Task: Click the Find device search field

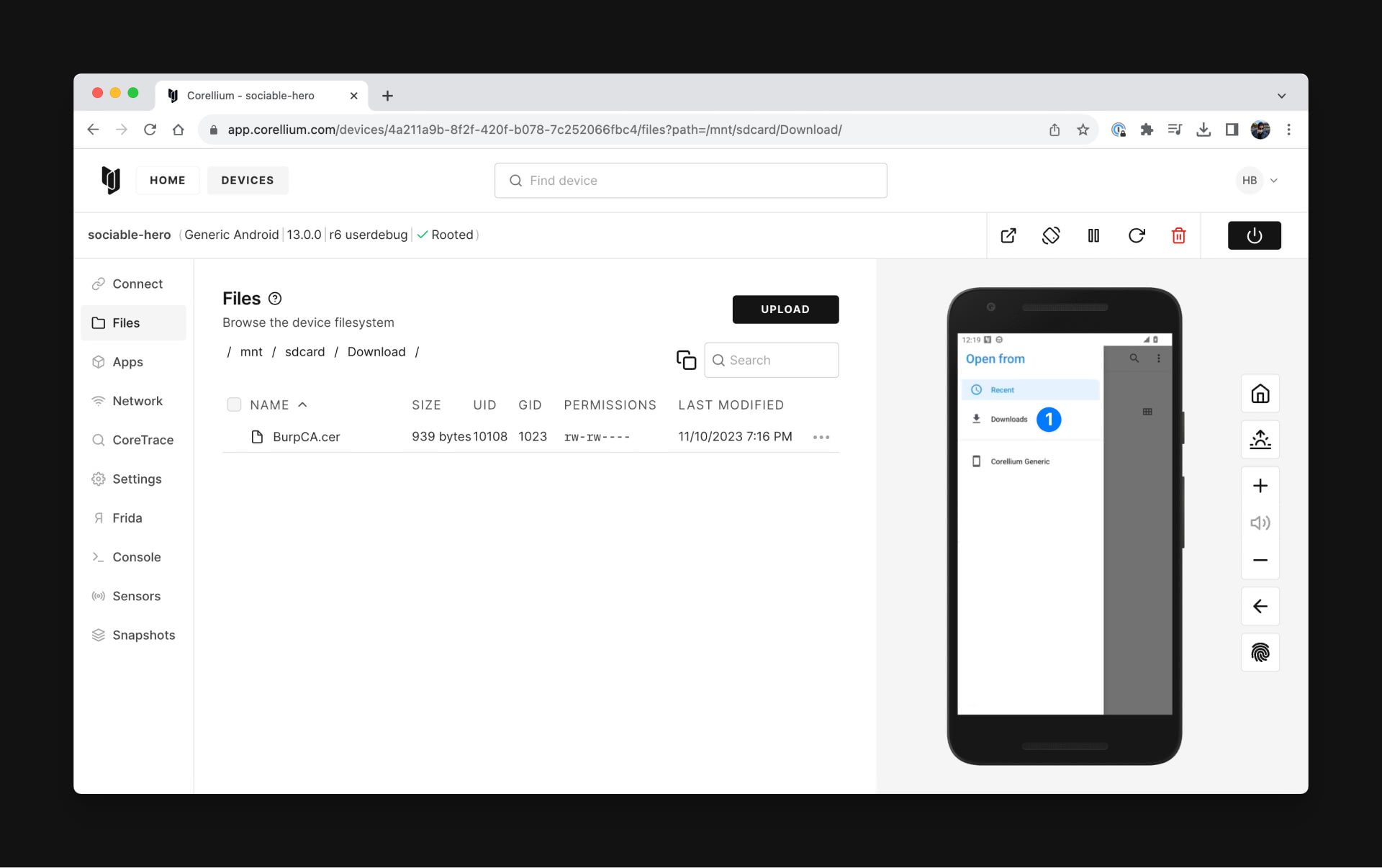Action: click(x=690, y=181)
